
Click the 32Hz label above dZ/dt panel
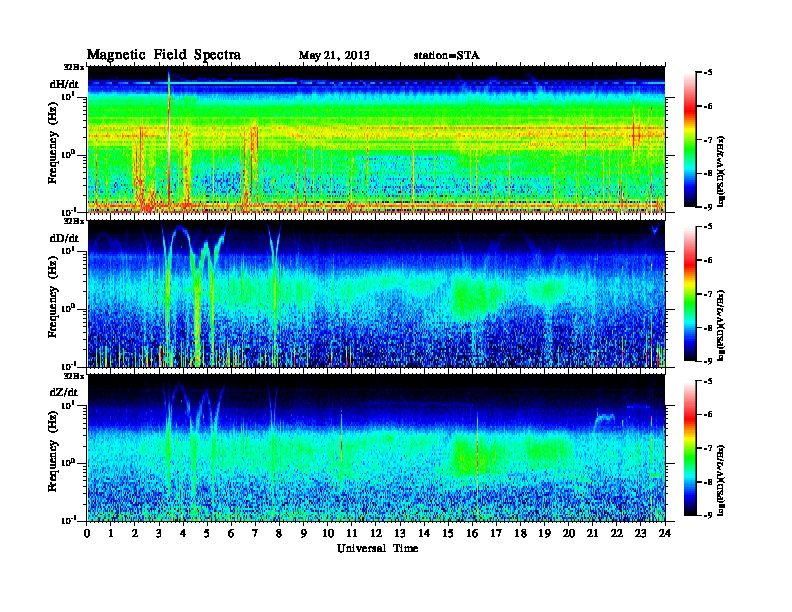[74, 376]
